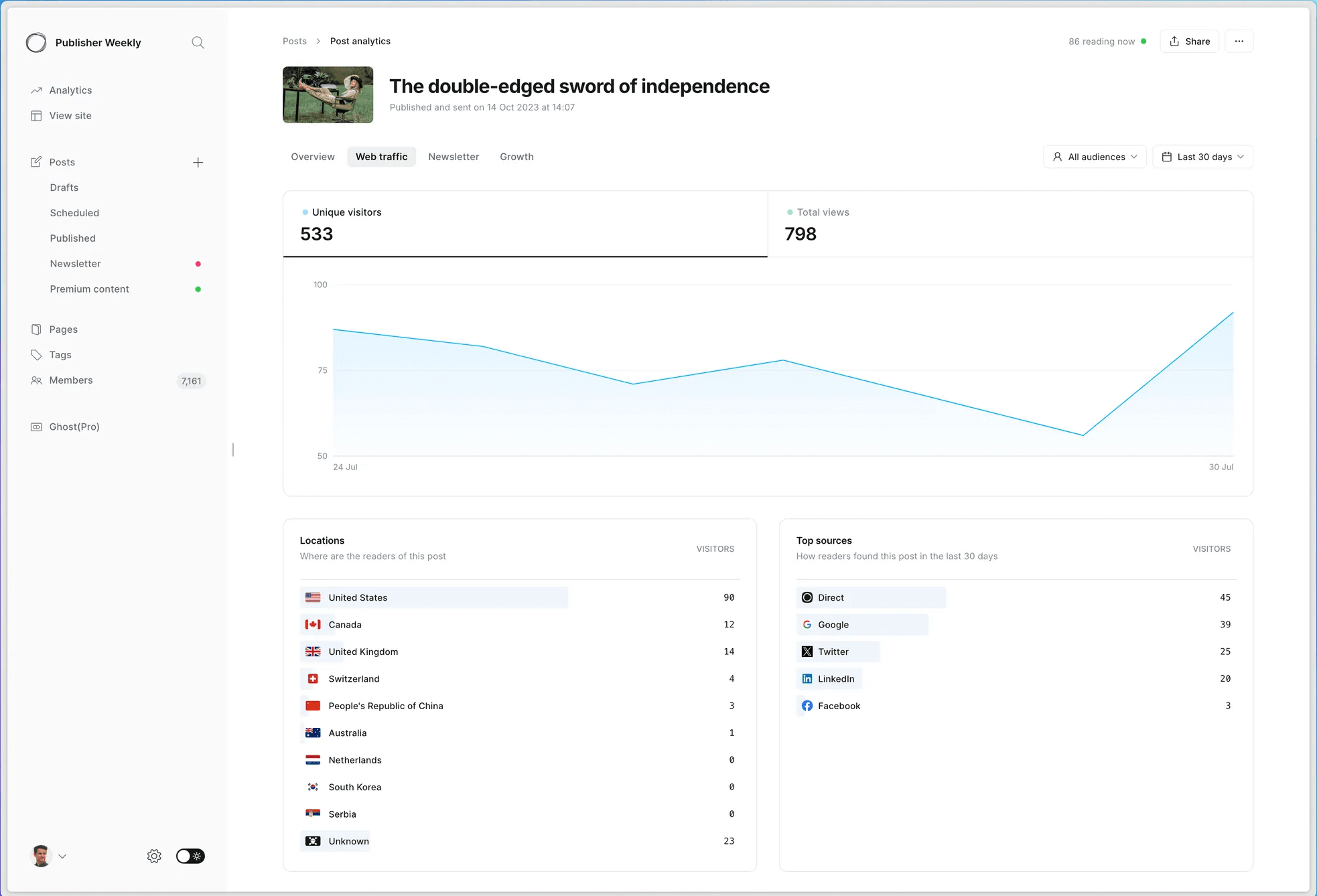Go back via Posts breadcrumb link
The width and height of the screenshot is (1317, 896).
294,42
